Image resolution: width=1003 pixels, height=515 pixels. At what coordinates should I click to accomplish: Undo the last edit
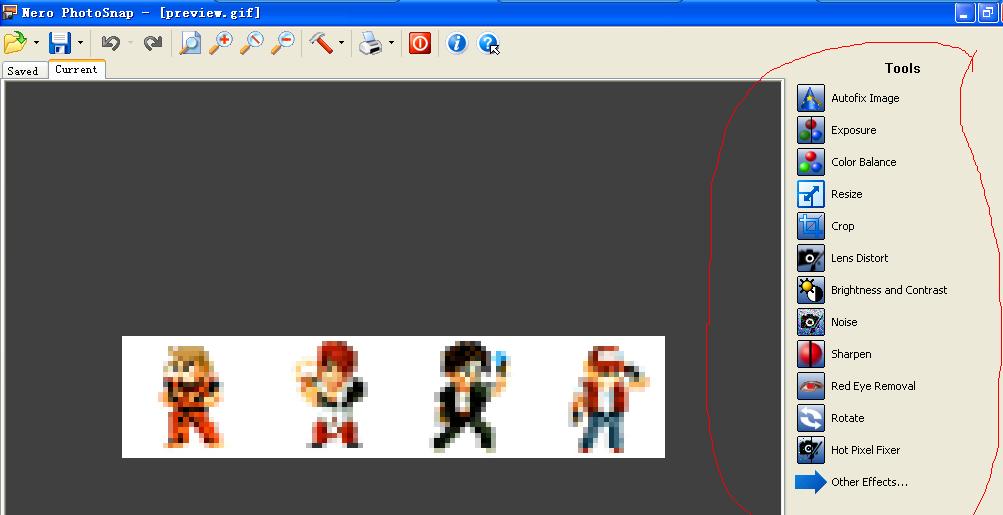click(110, 43)
